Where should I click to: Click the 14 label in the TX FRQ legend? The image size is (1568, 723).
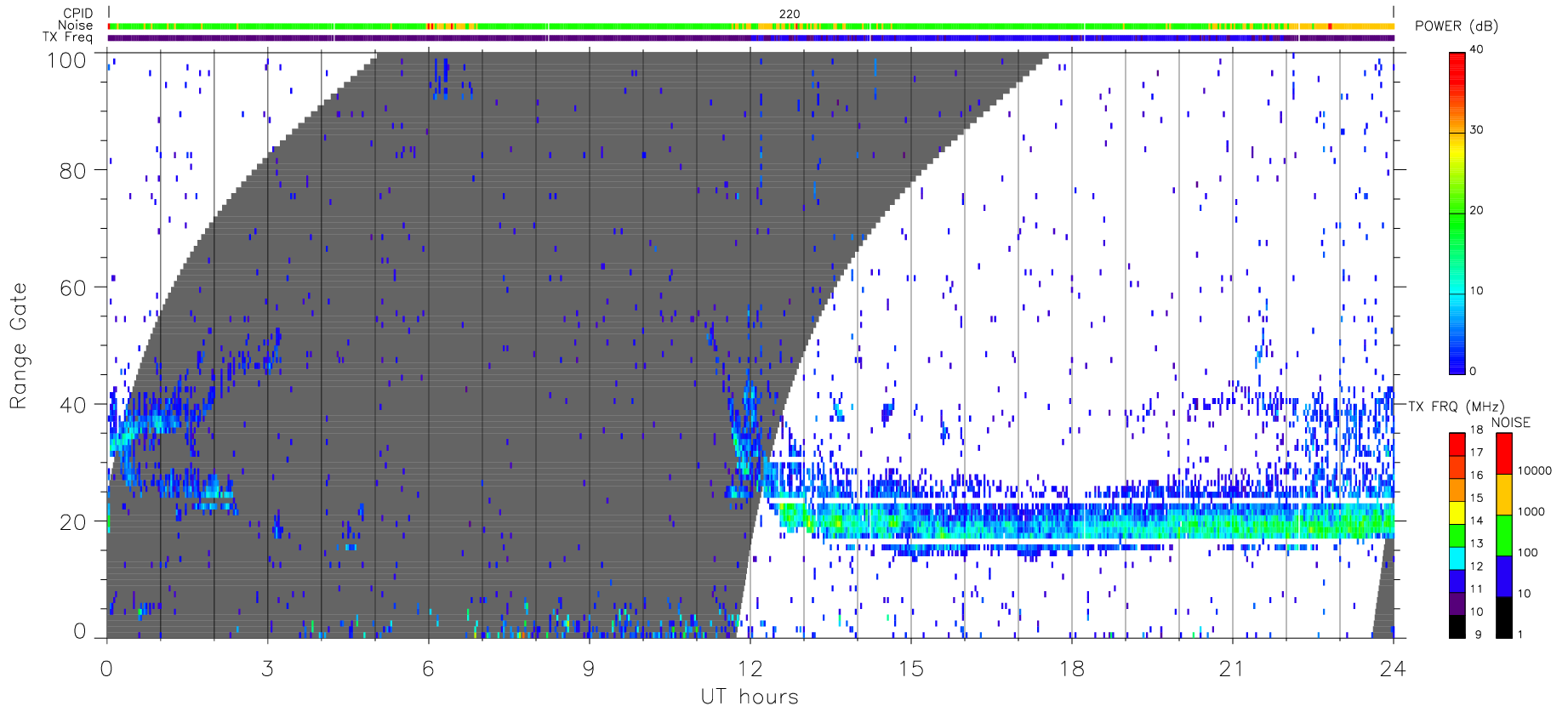1476,521
